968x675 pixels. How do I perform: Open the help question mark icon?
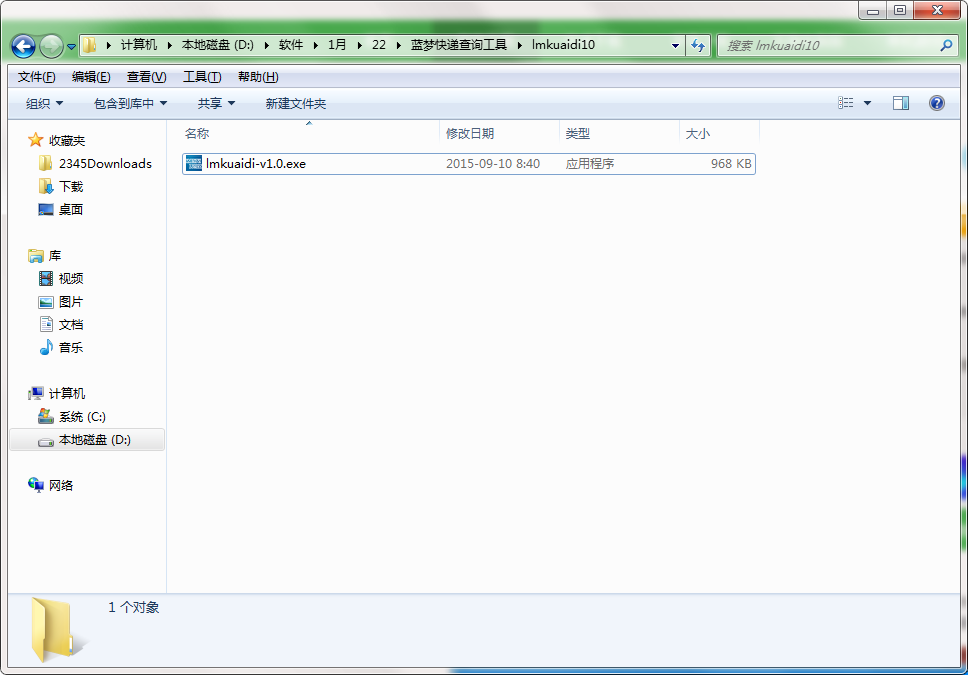(x=937, y=103)
